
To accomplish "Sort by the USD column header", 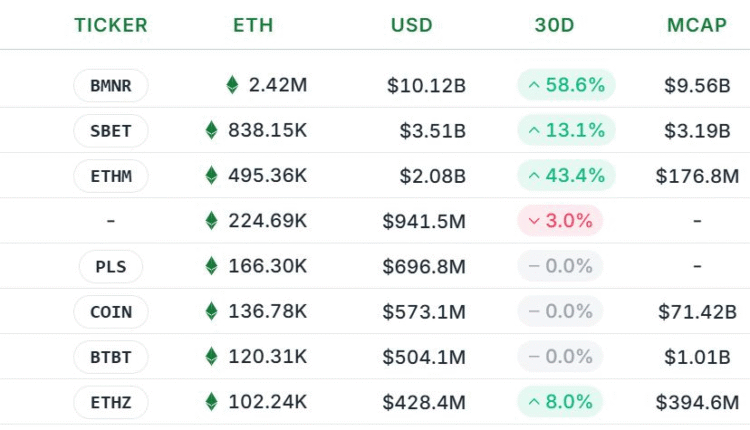I will [x=411, y=25].
